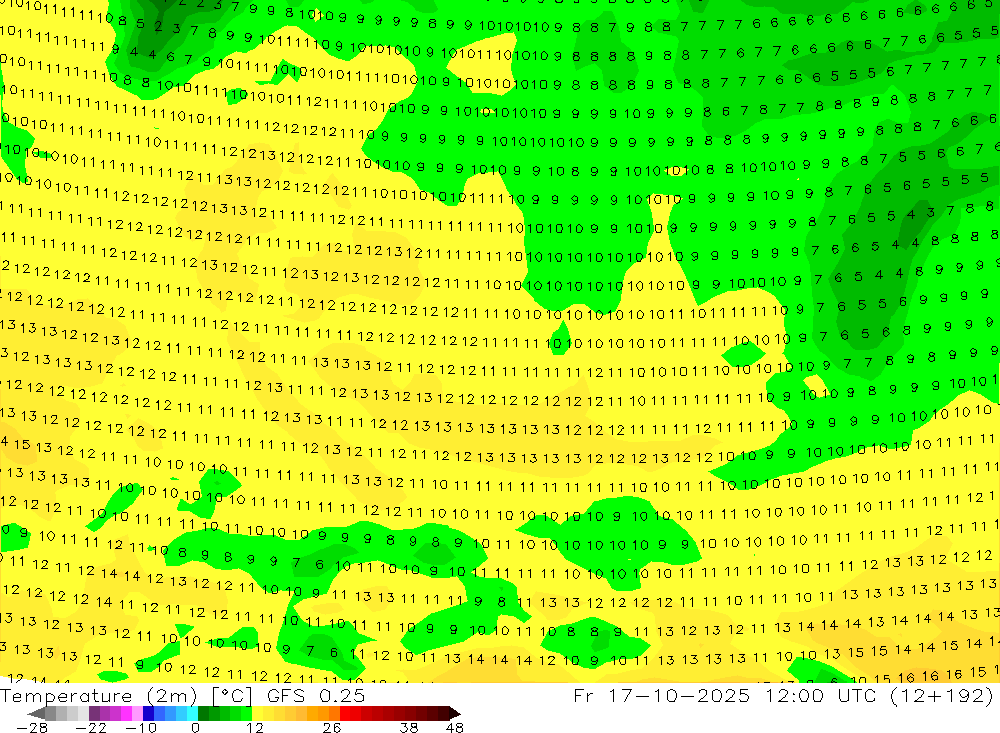1000x733 pixels.
Task: Click the "Temperature (2m)" title text
Action: 99,695
